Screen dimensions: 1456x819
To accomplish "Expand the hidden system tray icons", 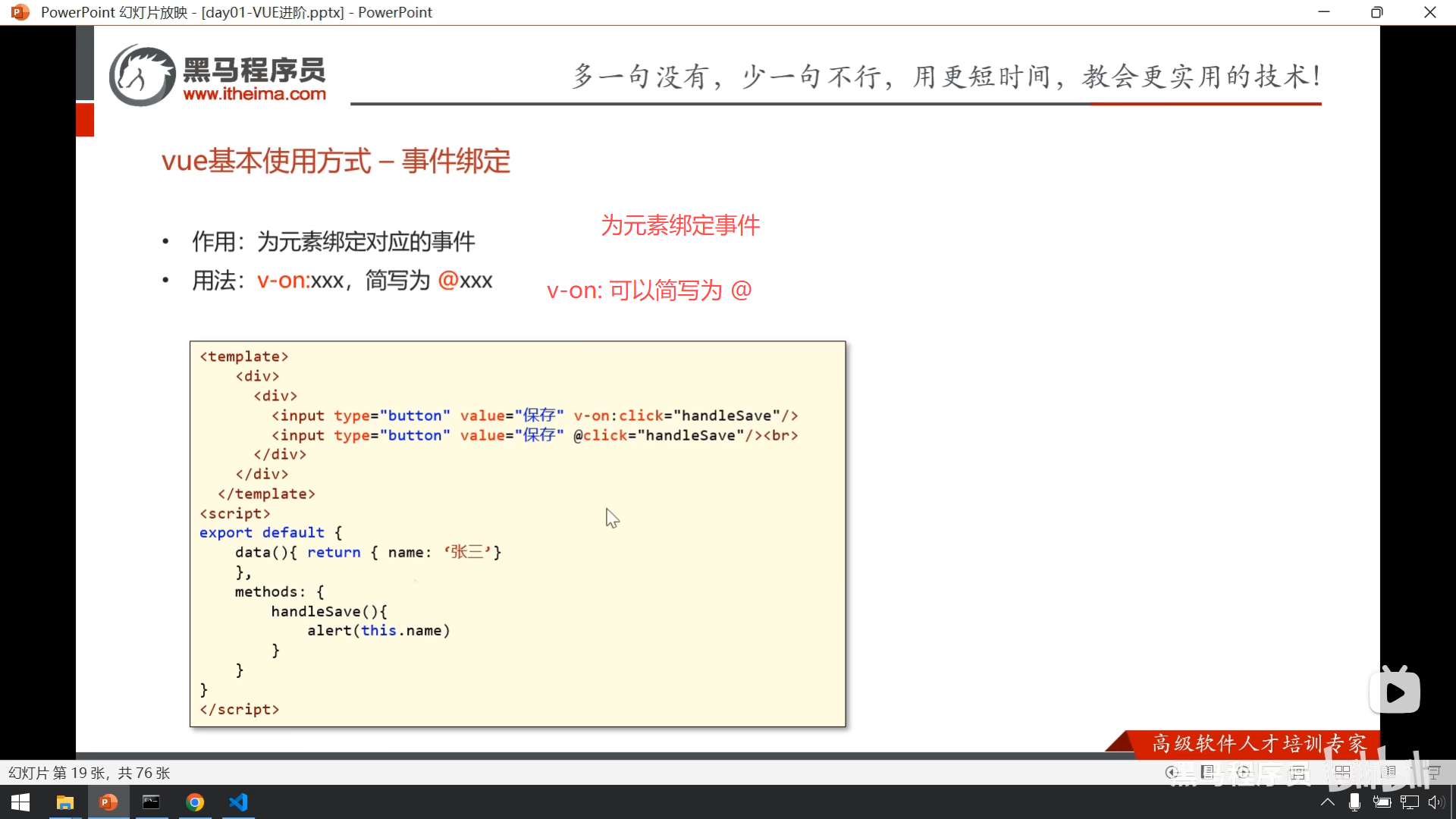I will click(1327, 802).
